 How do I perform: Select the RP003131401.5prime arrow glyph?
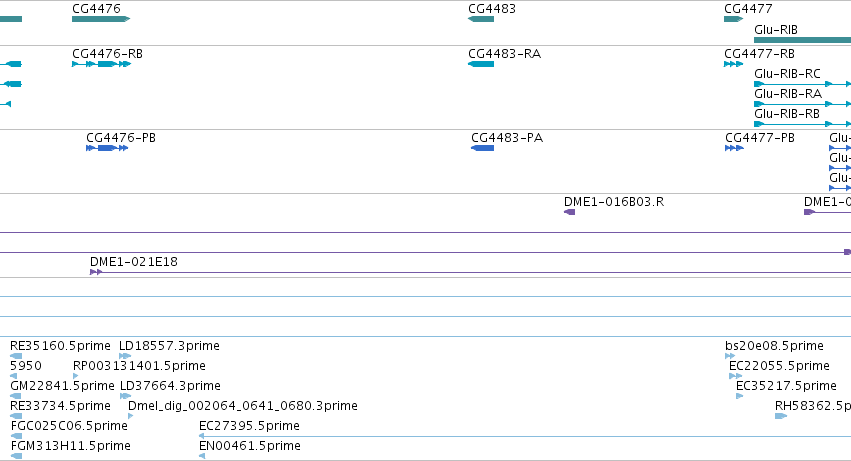coord(75,376)
